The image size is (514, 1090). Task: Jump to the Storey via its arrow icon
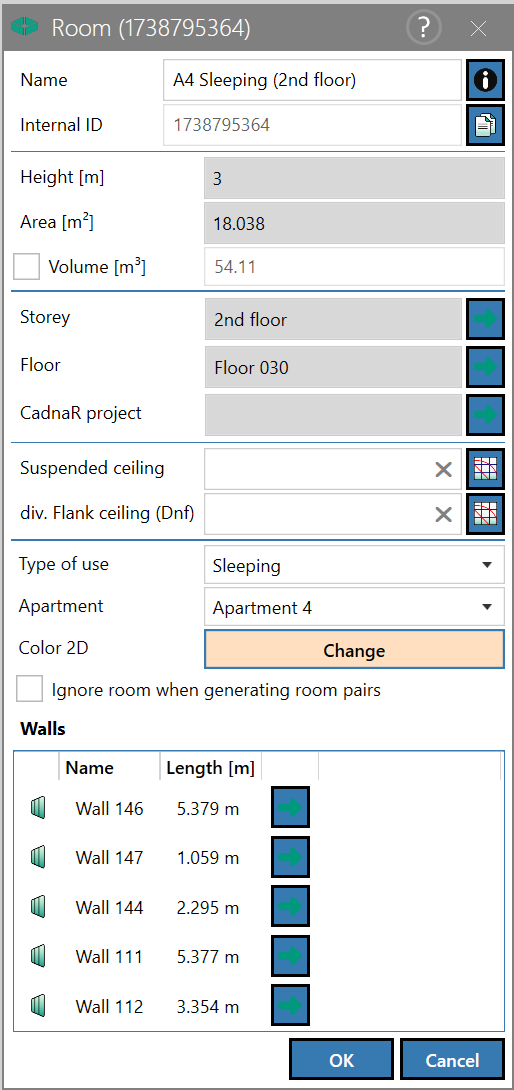(485, 319)
